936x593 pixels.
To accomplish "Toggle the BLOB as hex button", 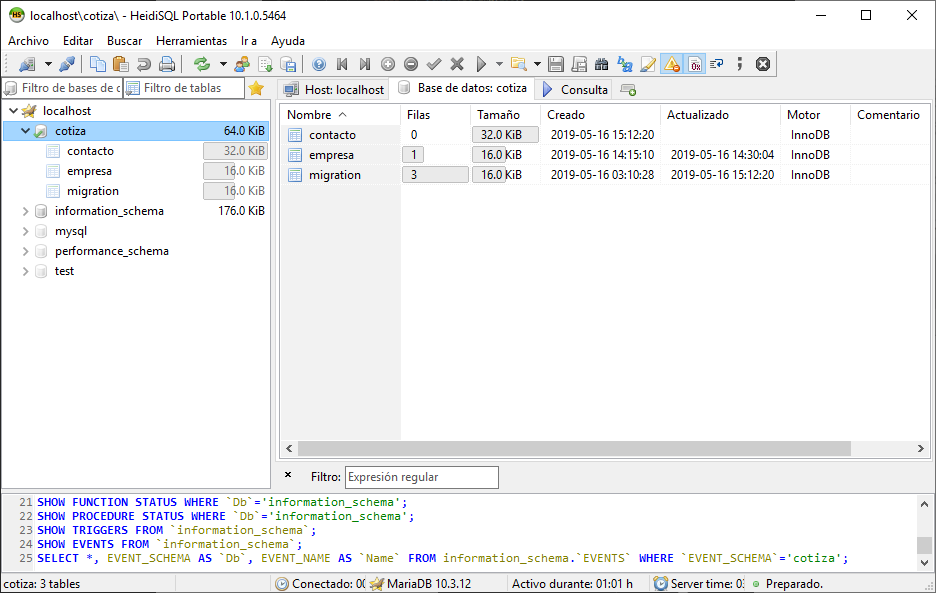I will (x=695, y=64).
